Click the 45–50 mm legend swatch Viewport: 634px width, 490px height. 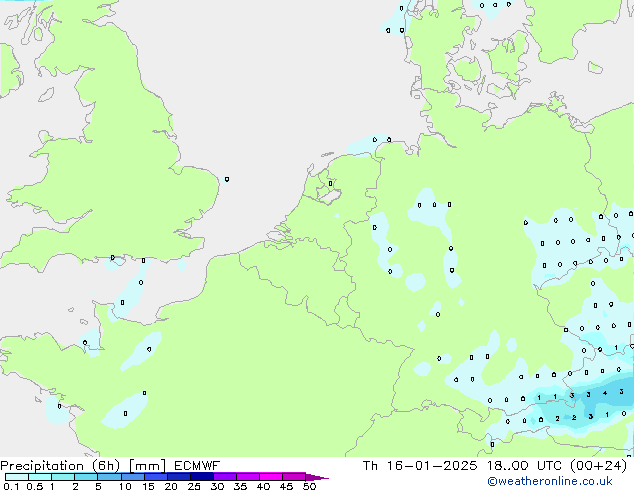click(x=294, y=477)
